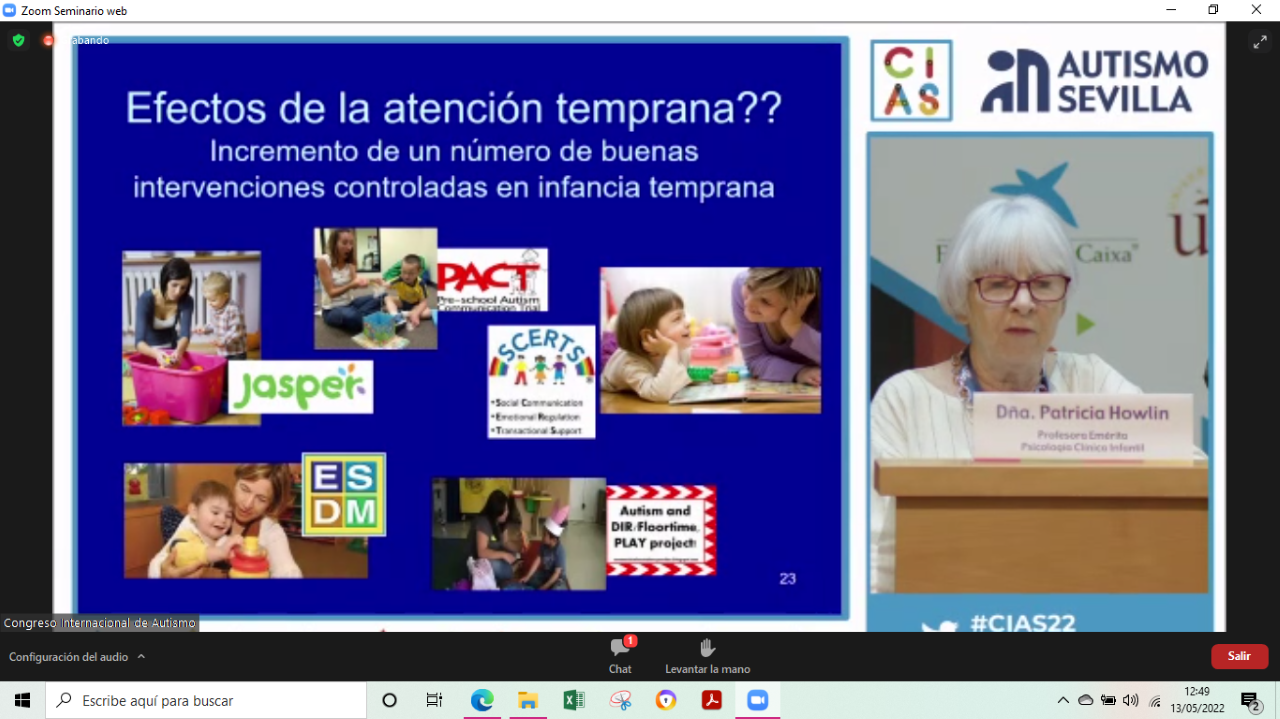Expand the audio settings caret
The width and height of the screenshot is (1280, 719).
[141, 657]
